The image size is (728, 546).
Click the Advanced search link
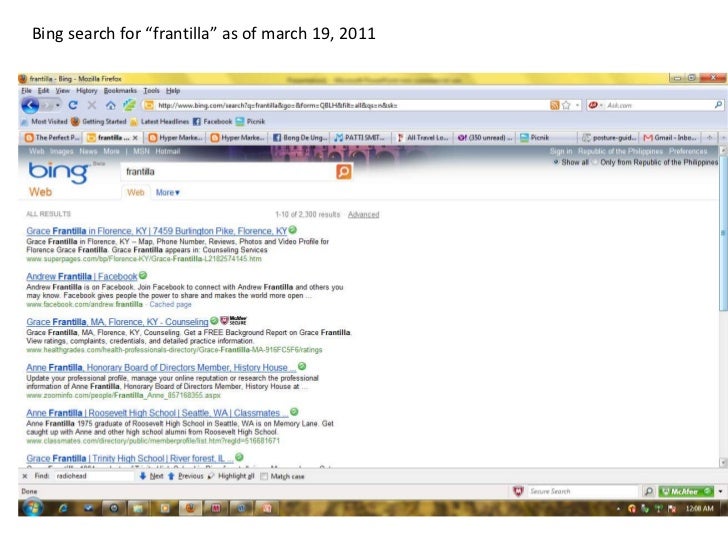(364, 214)
